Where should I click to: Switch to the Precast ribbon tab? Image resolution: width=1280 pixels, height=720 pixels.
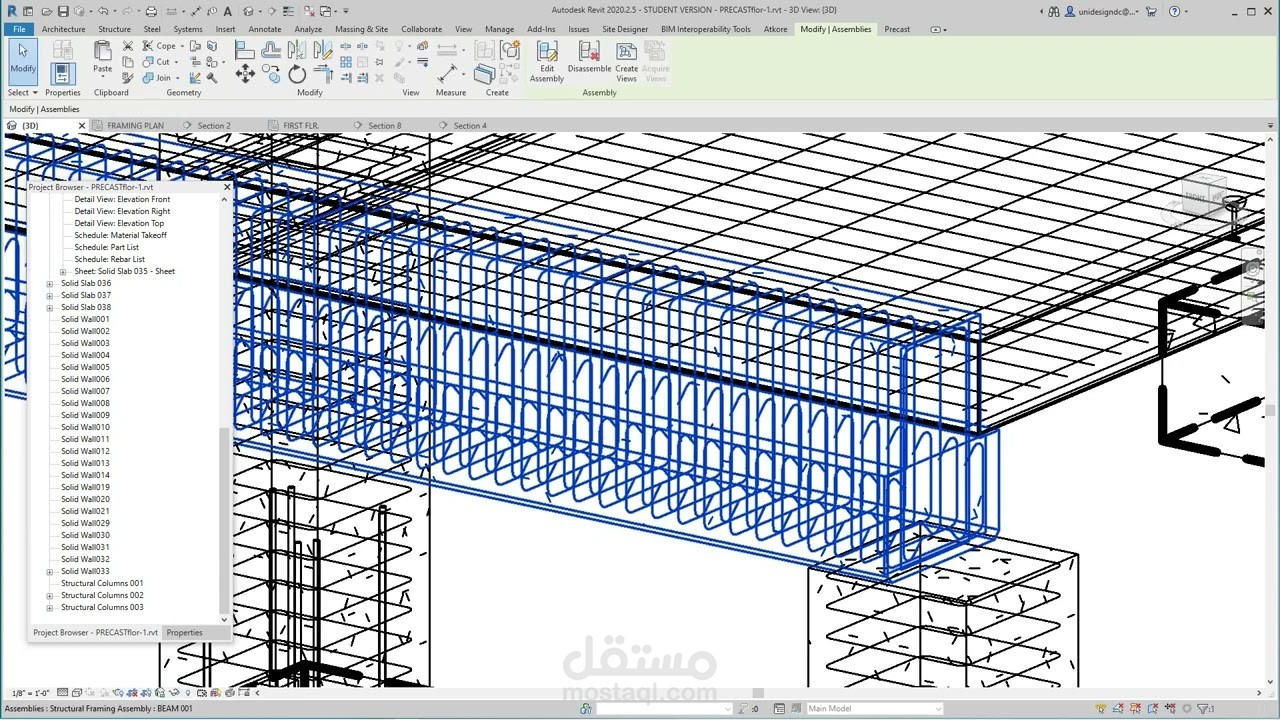pos(897,29)
